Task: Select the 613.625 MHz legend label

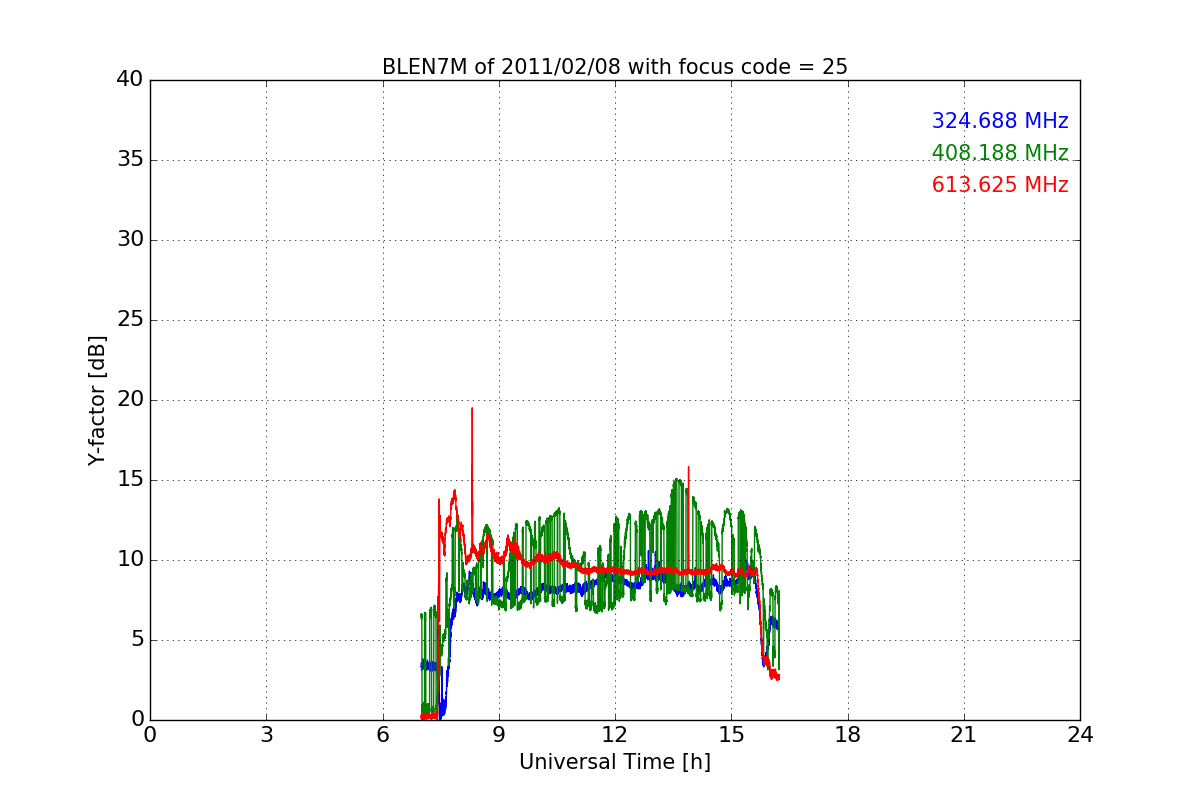Action: click(x=1000, y=185)
